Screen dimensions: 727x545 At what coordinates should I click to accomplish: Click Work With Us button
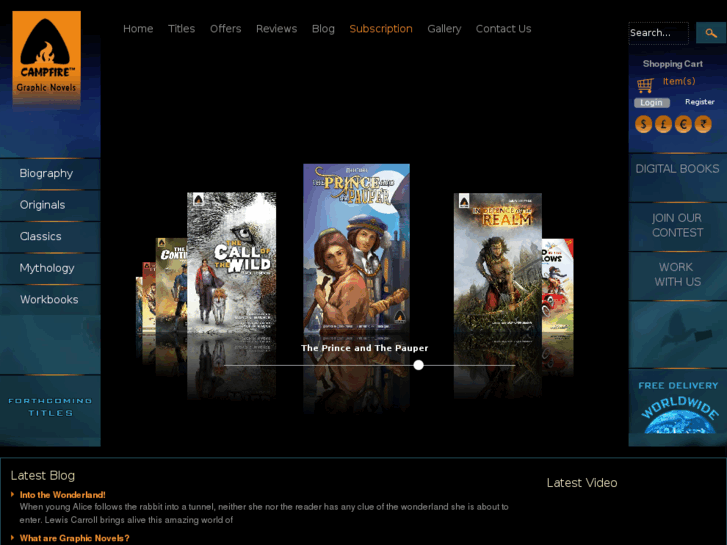[x=677, y=275]
